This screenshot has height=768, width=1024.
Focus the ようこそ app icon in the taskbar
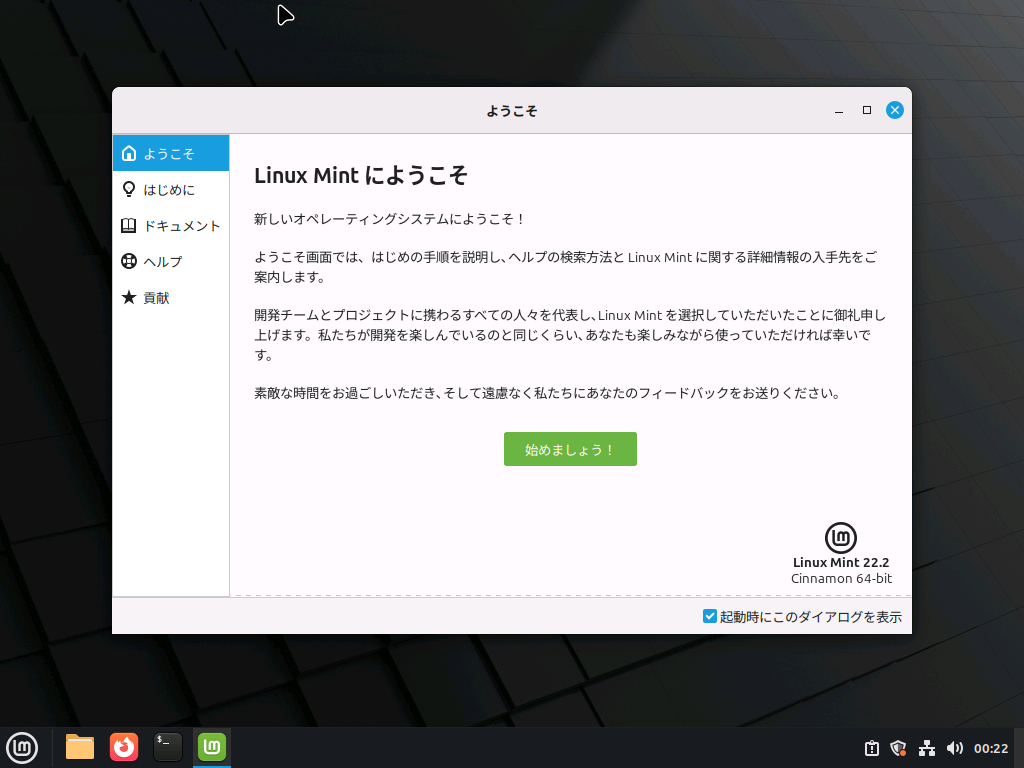click(211, 747)
